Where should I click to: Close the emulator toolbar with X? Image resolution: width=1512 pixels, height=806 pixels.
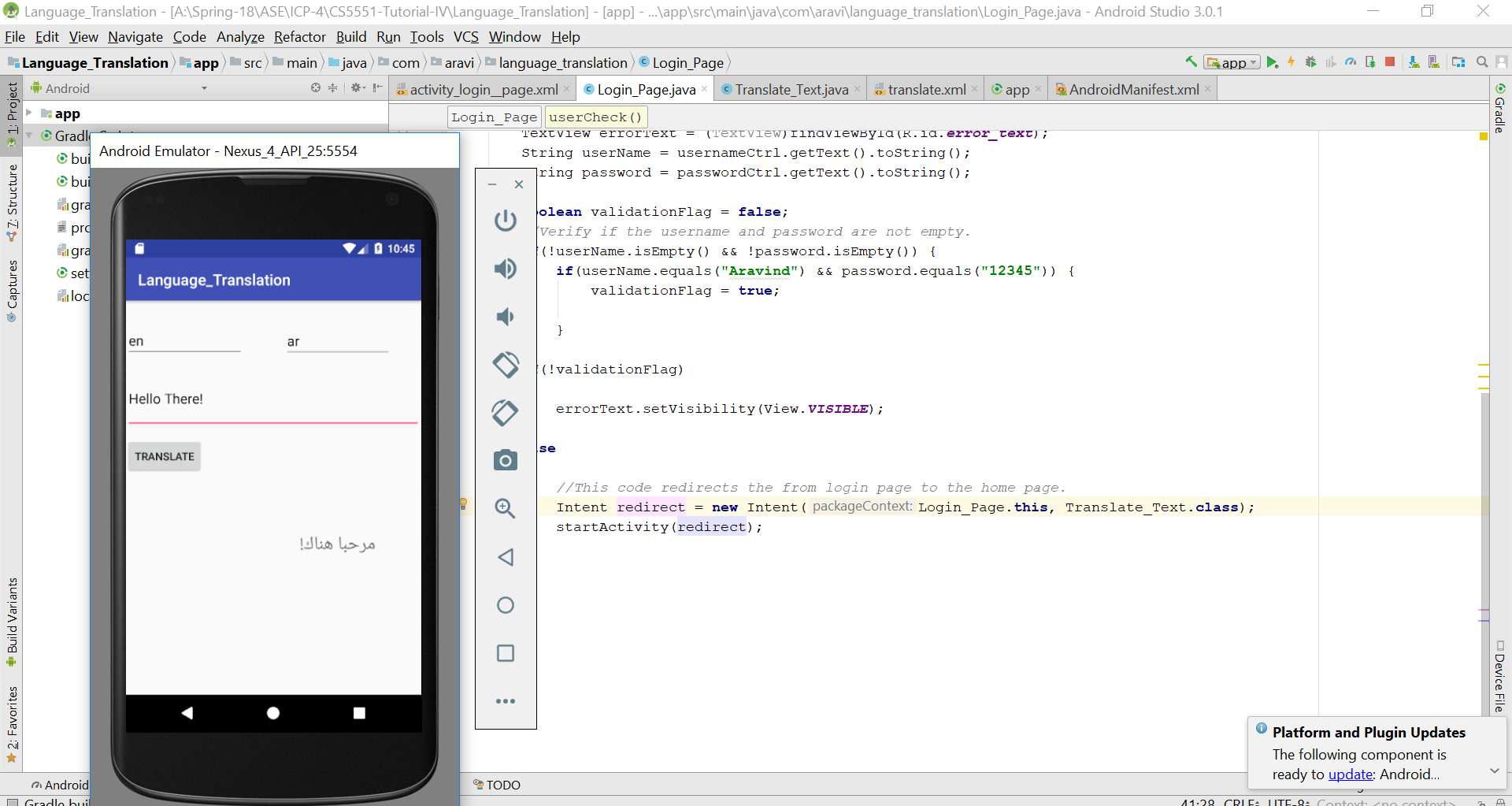pos(519,184)
